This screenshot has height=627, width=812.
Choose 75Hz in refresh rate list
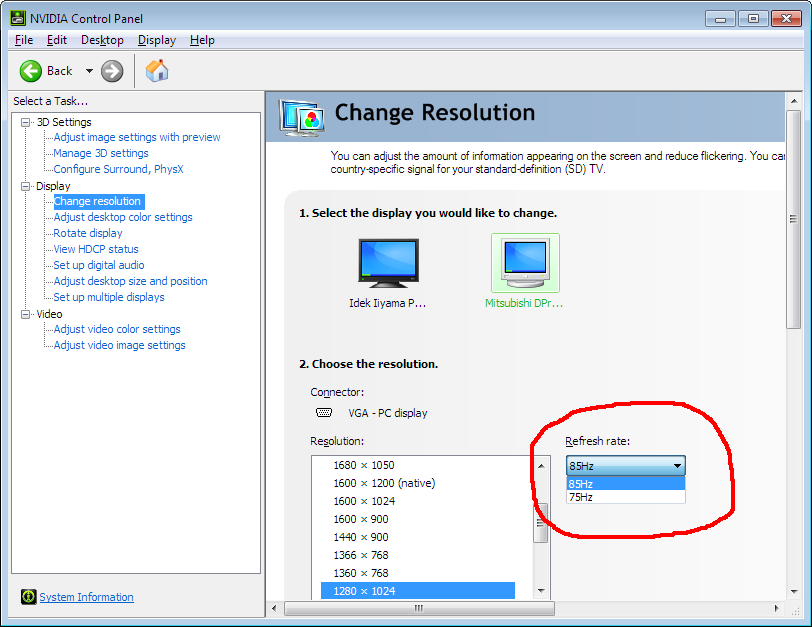[x=626, y=497]
